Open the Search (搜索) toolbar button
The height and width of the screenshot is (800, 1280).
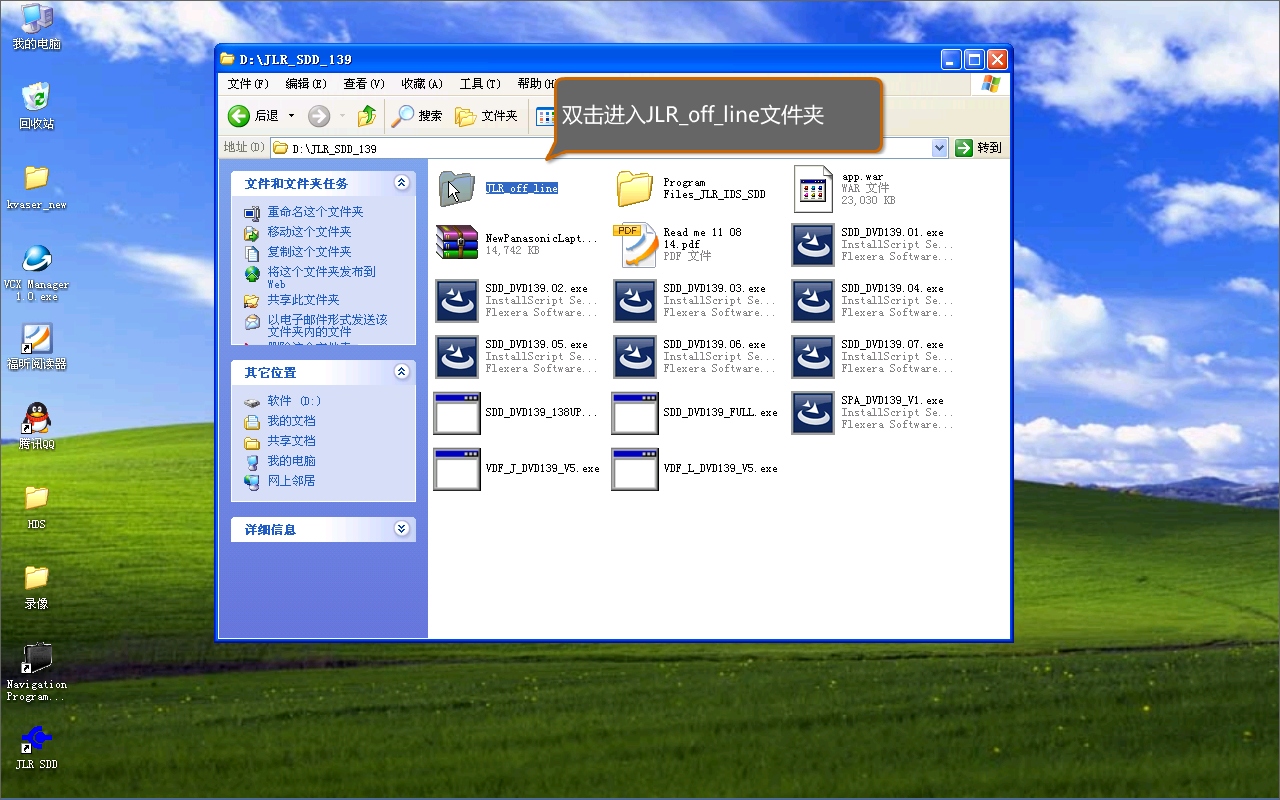[417, 116]
